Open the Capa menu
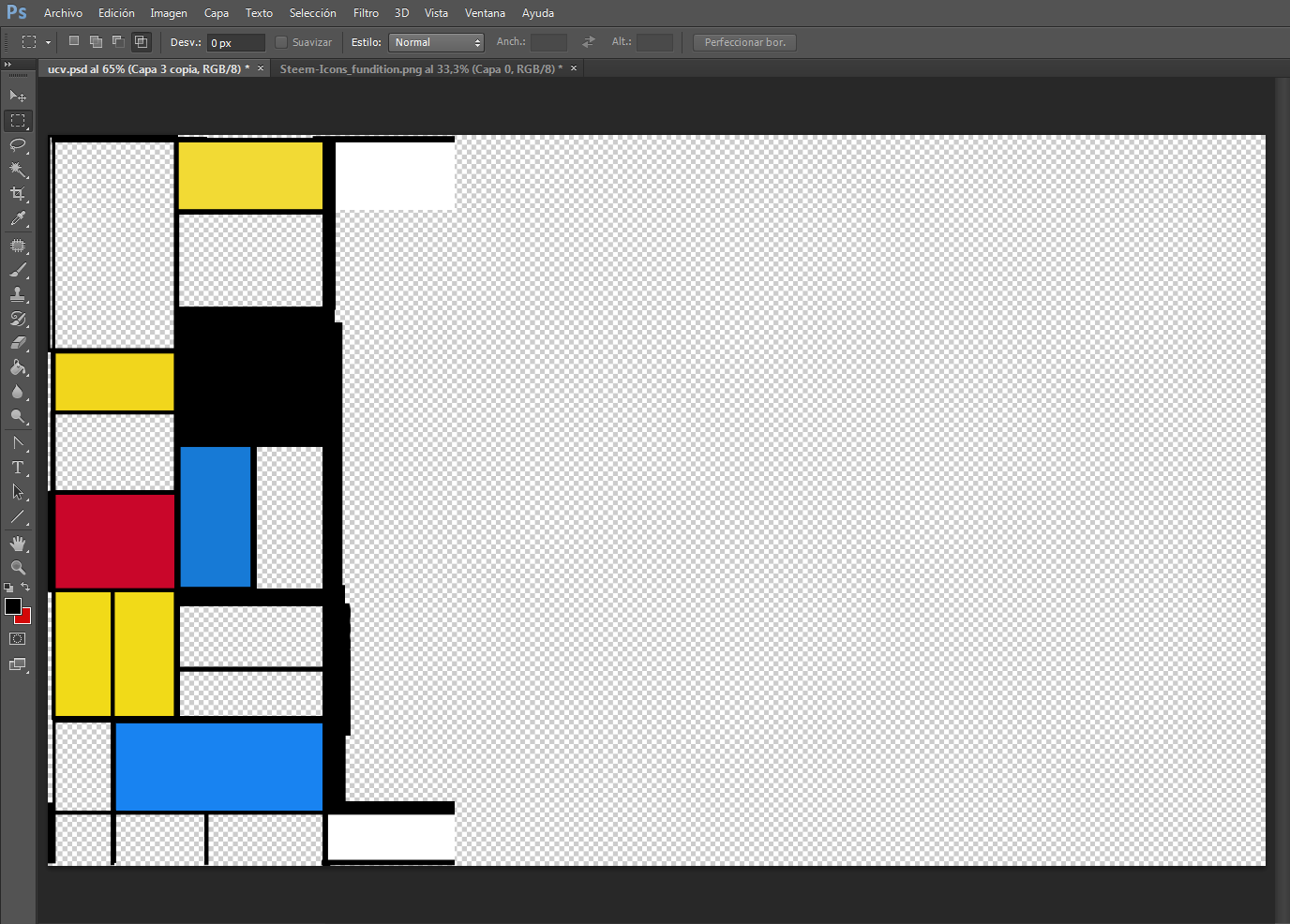Screen dimensions: 1290x924 217,13
